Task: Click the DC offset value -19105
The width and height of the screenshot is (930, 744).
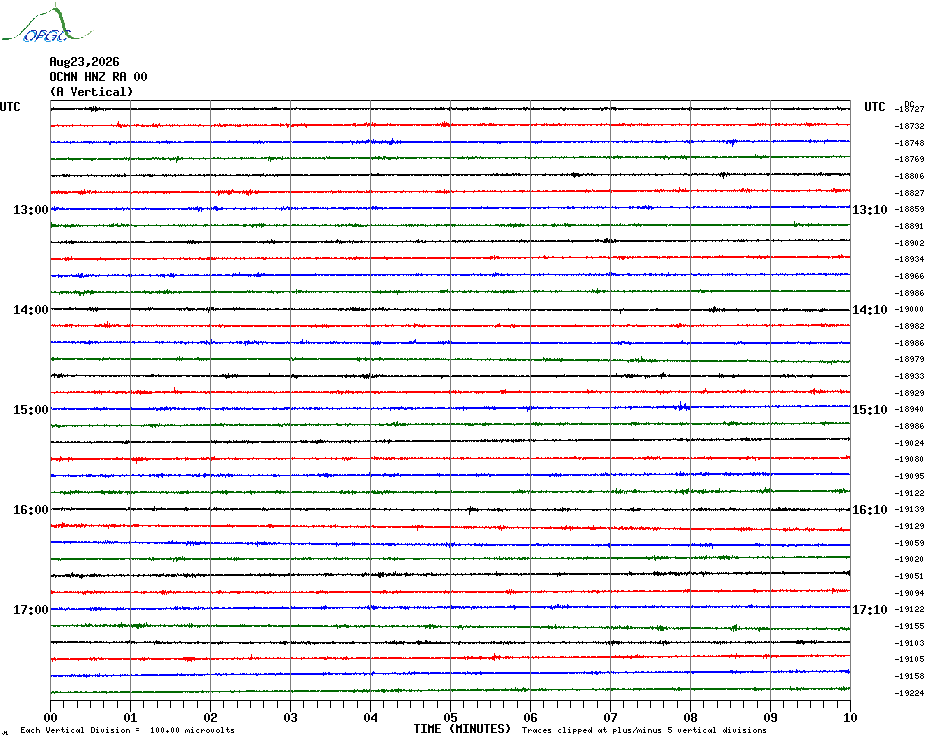Action: point(909,659)
